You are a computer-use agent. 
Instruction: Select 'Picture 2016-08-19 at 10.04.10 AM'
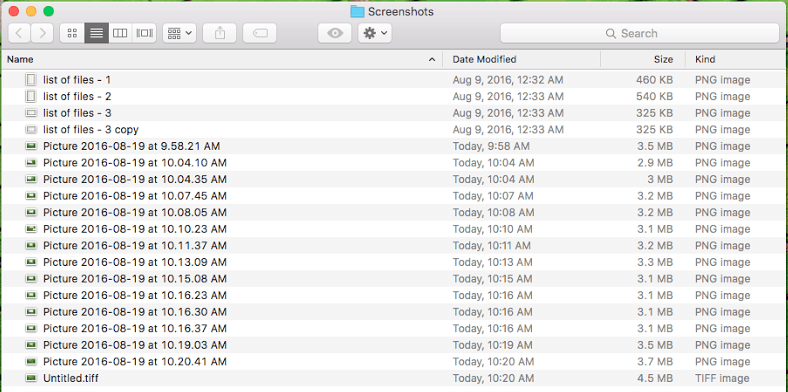[135, 163]
